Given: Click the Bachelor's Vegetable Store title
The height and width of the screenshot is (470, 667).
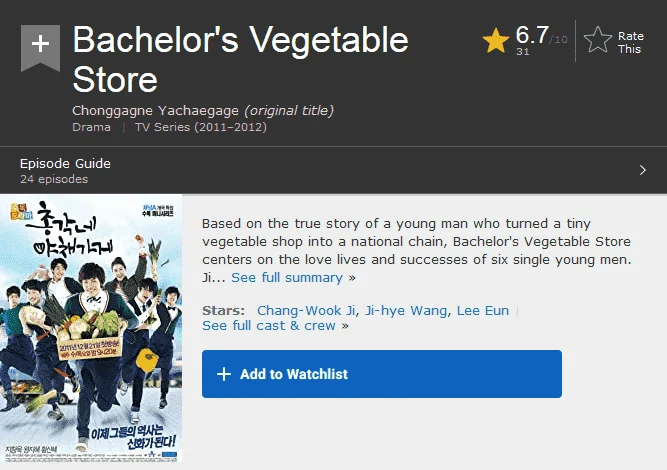Looking at the screenshot, I should 240,59.
